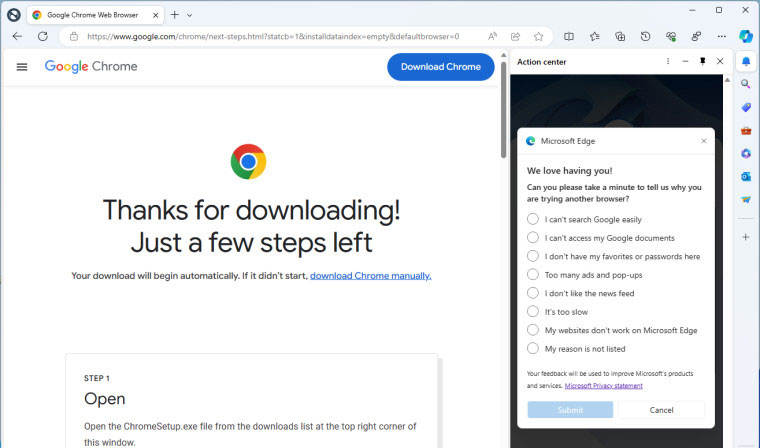The width and height of the screenshot is (760, 448).
Task: Open the tab actions dropdown chevron
Action: coord(190,15)
